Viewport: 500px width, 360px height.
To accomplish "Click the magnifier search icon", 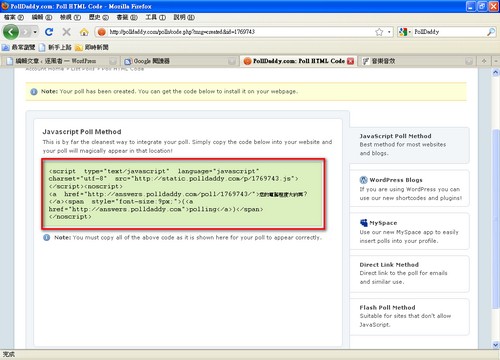I will (x=491, y=32).
